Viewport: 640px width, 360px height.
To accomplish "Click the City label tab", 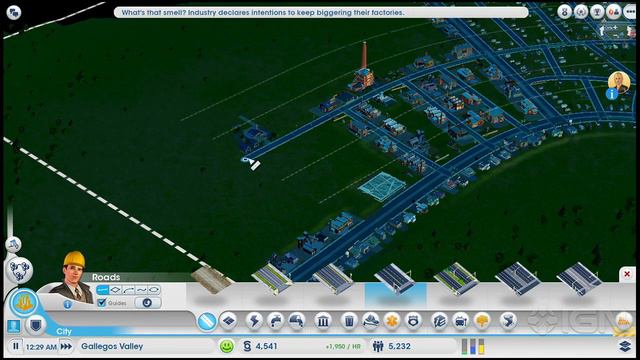I will (64, 331).
